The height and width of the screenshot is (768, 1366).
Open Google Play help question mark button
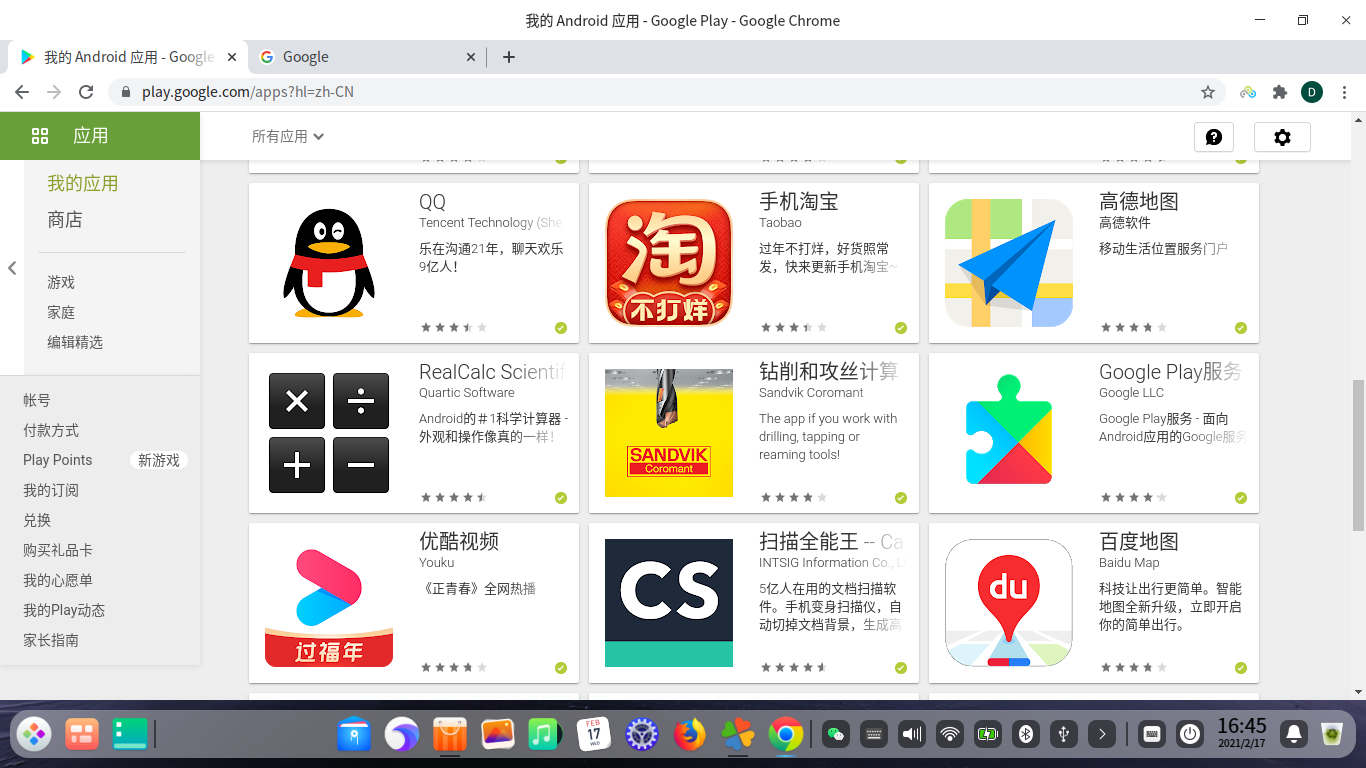[x=1214, y=137]
